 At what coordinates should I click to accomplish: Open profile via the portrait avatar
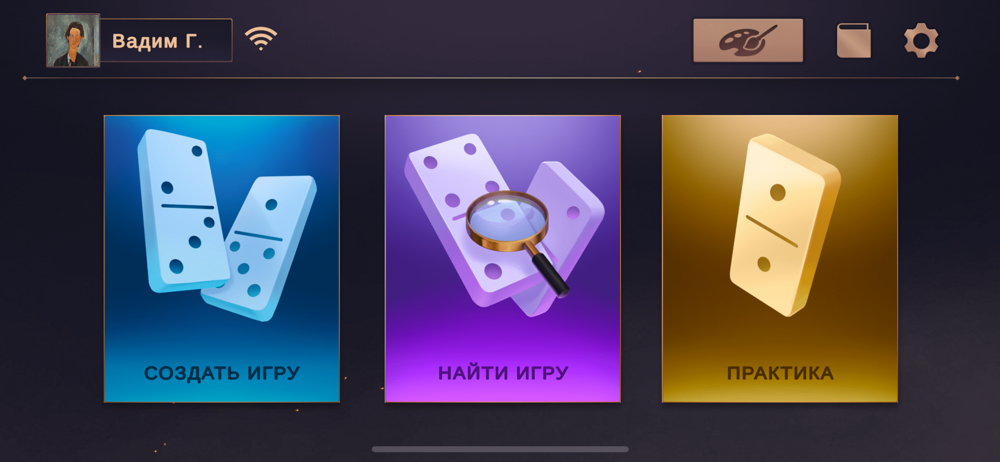click(x=73, y=40)
